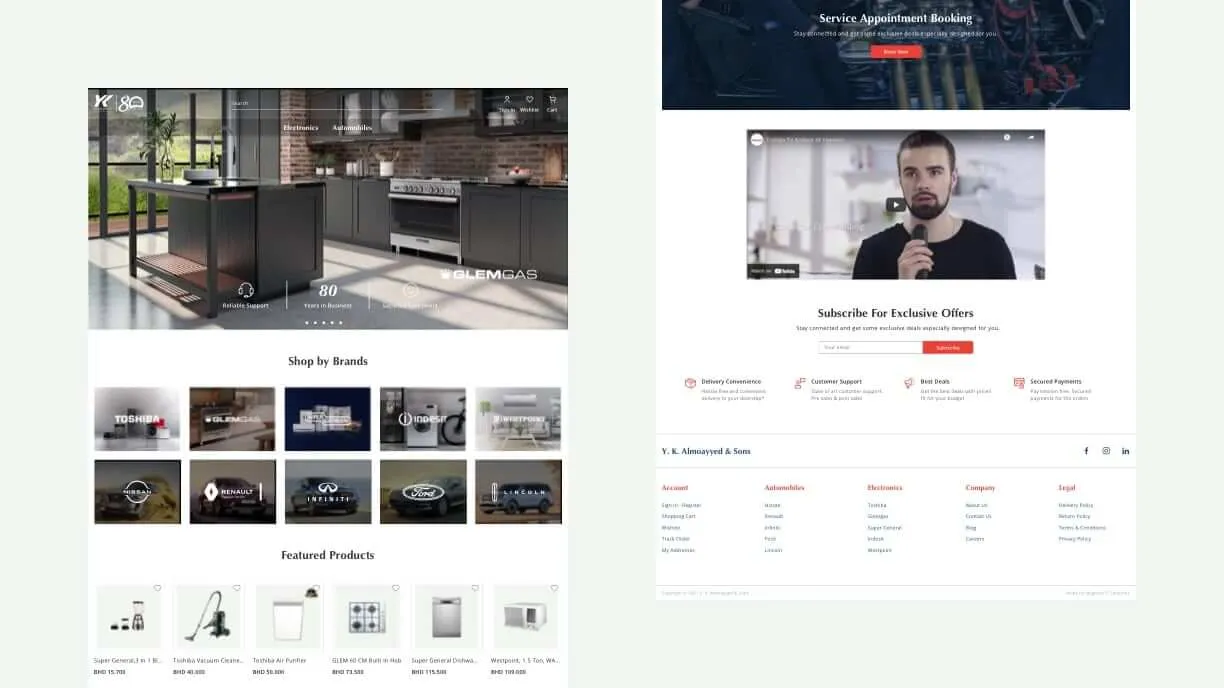Open the shopping Cart icon
1224x688 pixels.
(551, 99)
